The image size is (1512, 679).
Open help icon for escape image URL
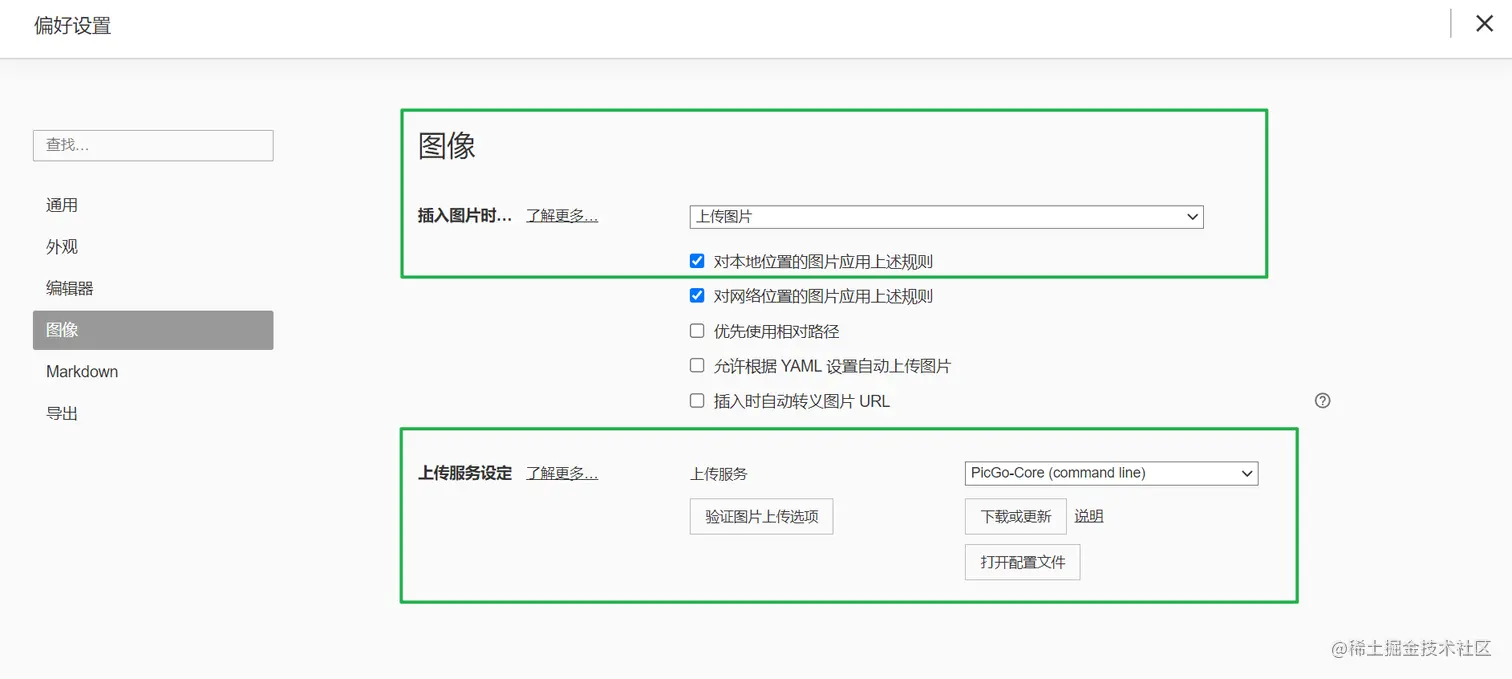tap(1322, 401)
